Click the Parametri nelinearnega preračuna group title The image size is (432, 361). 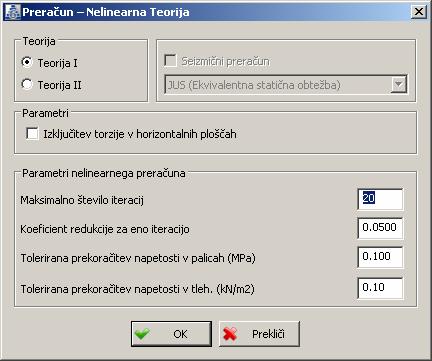[x=104, y=173]
